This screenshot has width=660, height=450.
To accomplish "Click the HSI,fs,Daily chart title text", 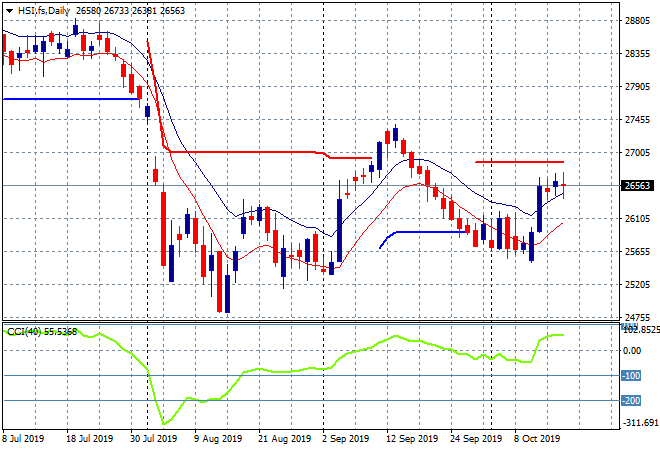I will (x=44, y=11).
